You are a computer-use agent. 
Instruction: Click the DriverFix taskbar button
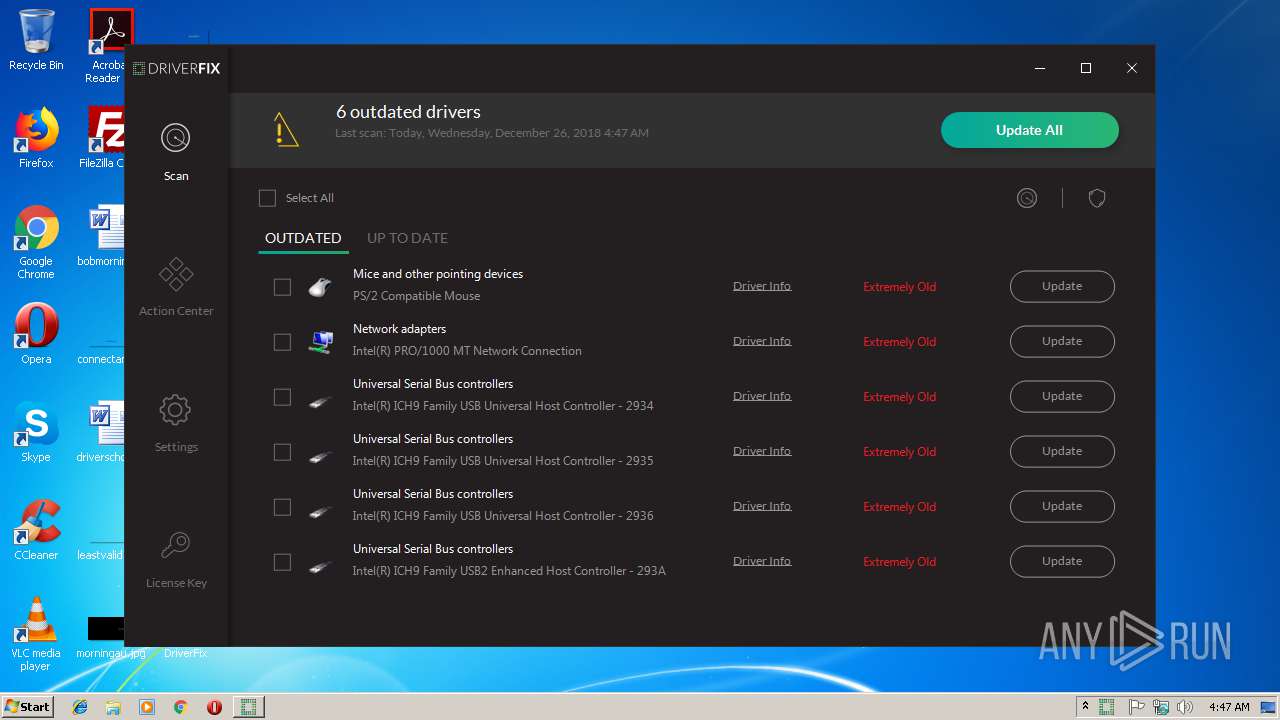pyautogui.click(x=248, y=707)
